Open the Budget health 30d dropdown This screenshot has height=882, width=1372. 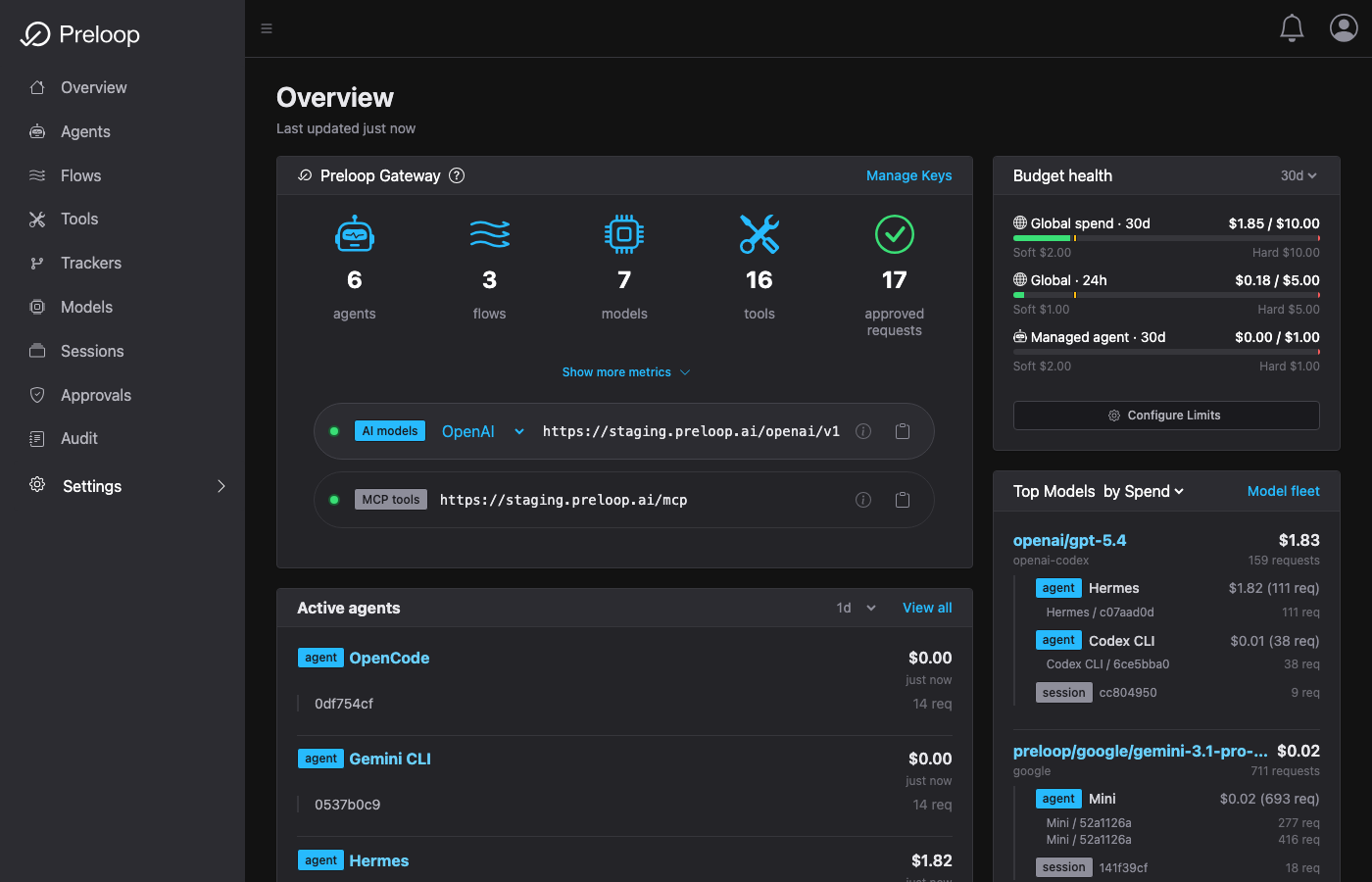pyautogui.click(x=1298, y=175)
